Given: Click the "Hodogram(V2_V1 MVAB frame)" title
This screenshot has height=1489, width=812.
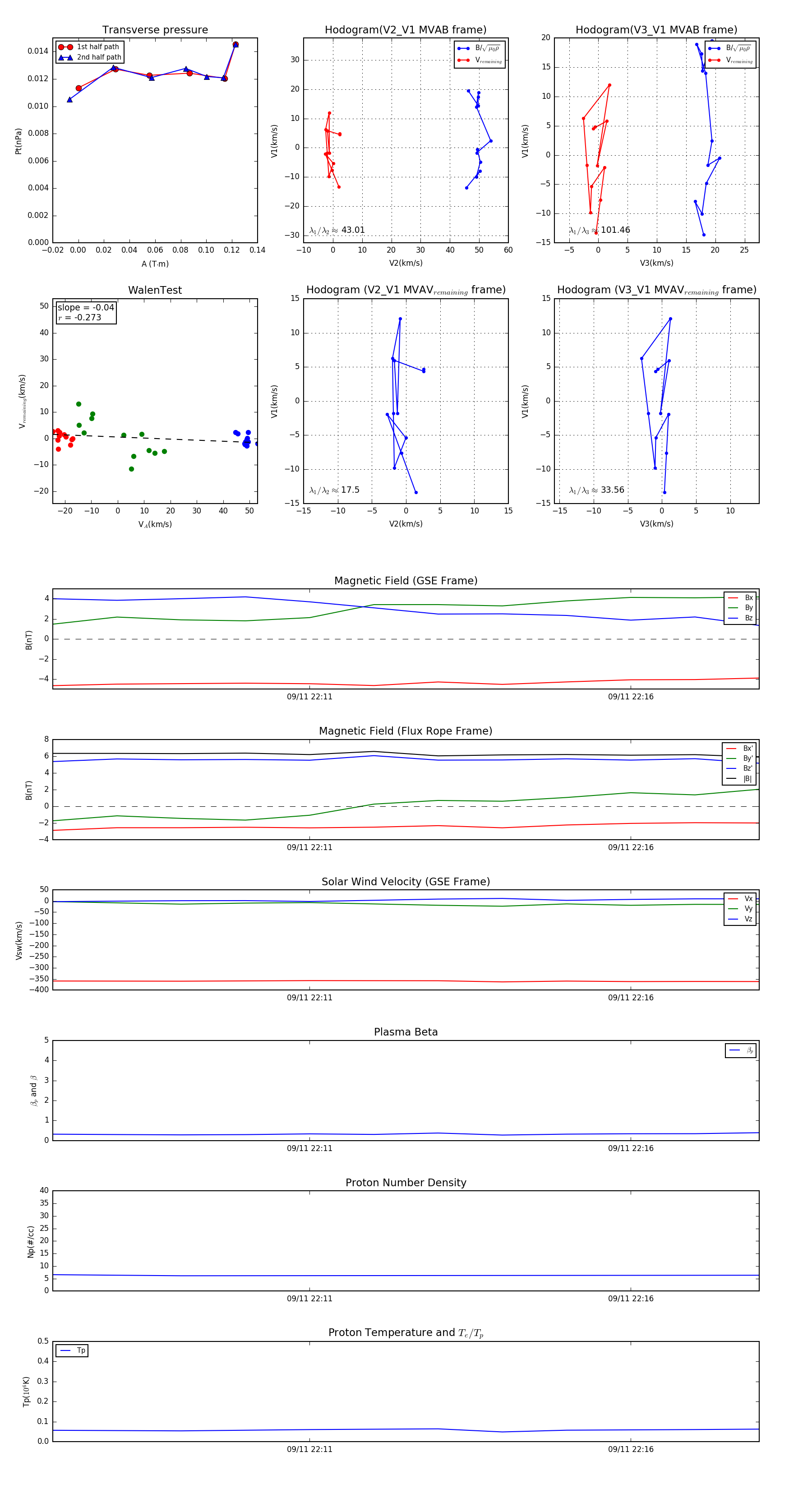Looking at the screenshot, I should coord(406,30).
